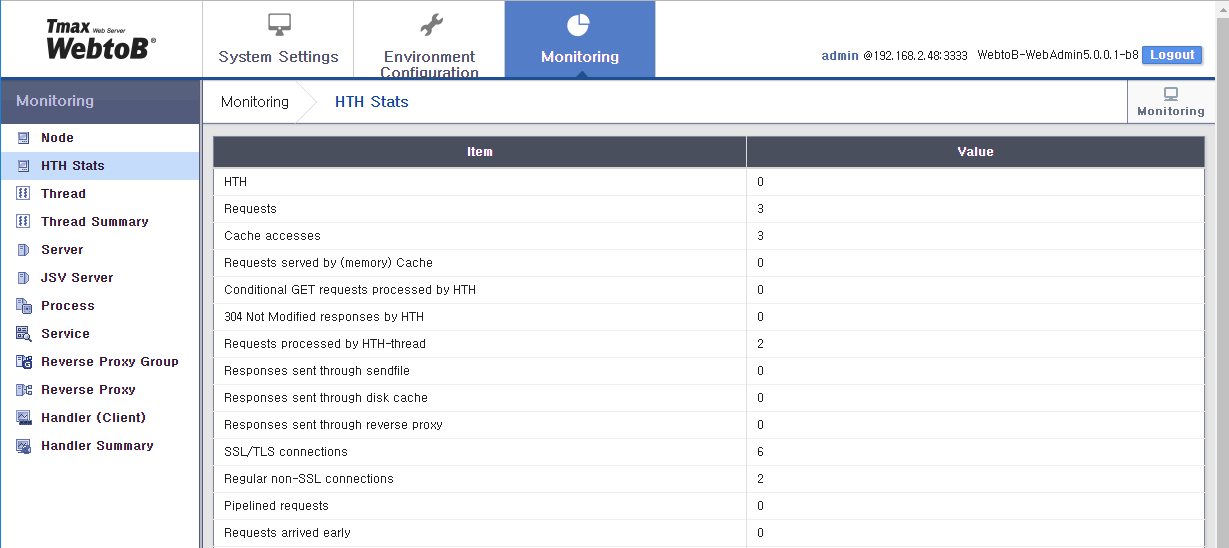Click the Process sidebar icon

coord(24,306)
